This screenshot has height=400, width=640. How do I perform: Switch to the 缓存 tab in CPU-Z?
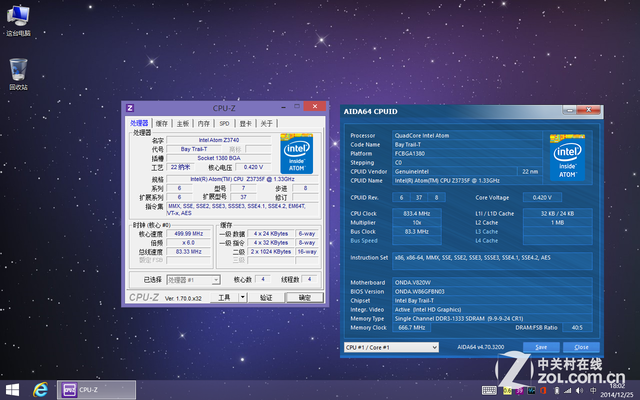click(162, 124)
